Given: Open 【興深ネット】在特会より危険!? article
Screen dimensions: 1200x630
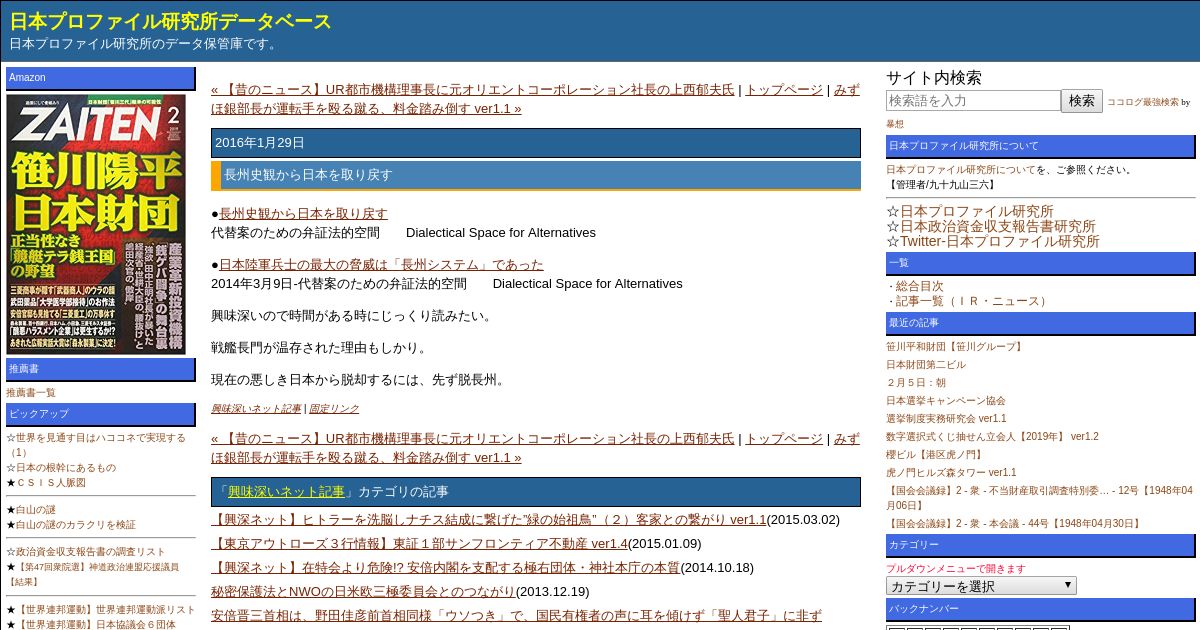Looking at the screenshot, I should click(x=445, y=567).
